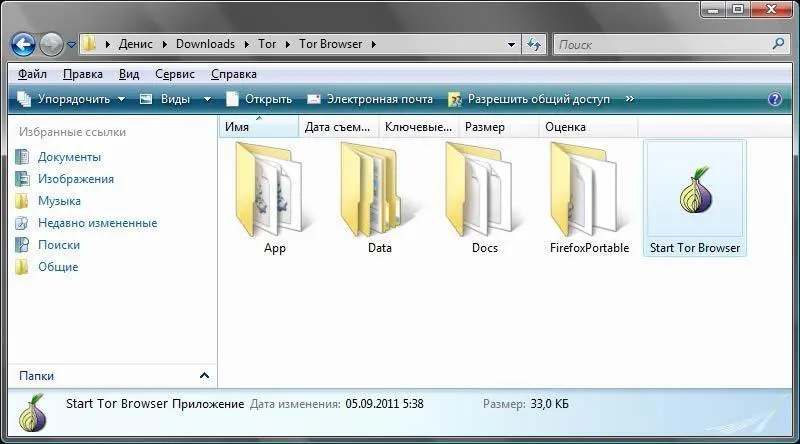Screen dimensions: 800x444
Task: Click the App folder name label
Action: tap(274, 249)
